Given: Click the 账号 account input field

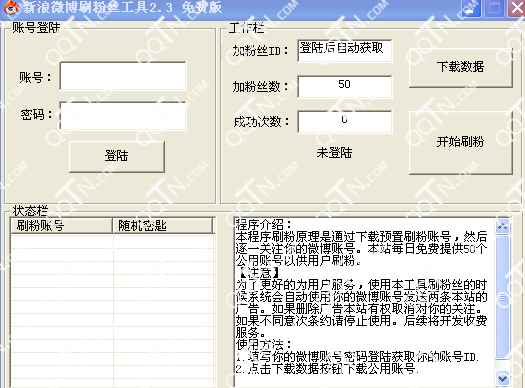Looking at the screenshot, I should pyautogui.click(x=123, y=76).
